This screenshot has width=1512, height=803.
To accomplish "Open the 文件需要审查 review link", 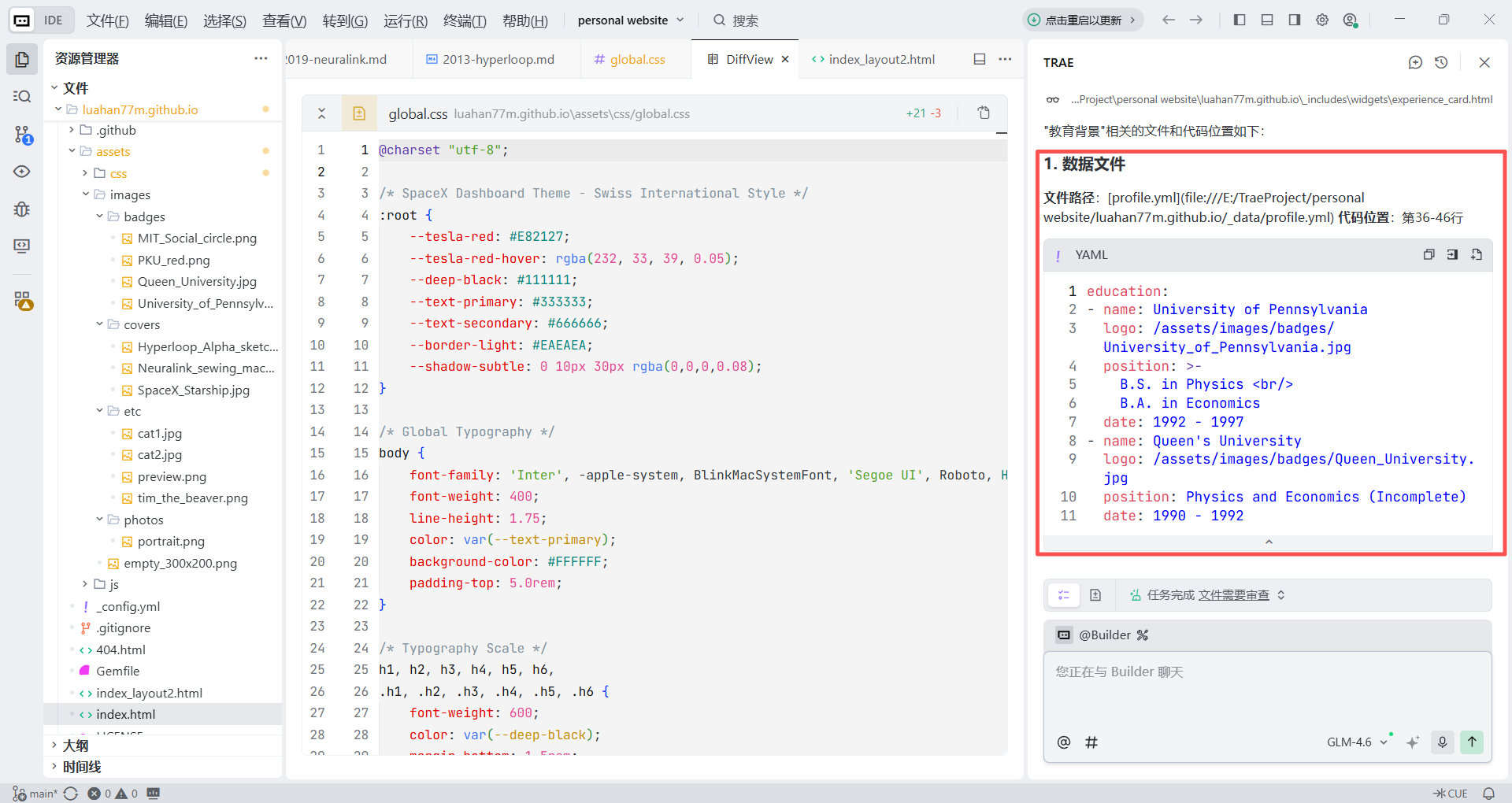I will pos(1233,595).
